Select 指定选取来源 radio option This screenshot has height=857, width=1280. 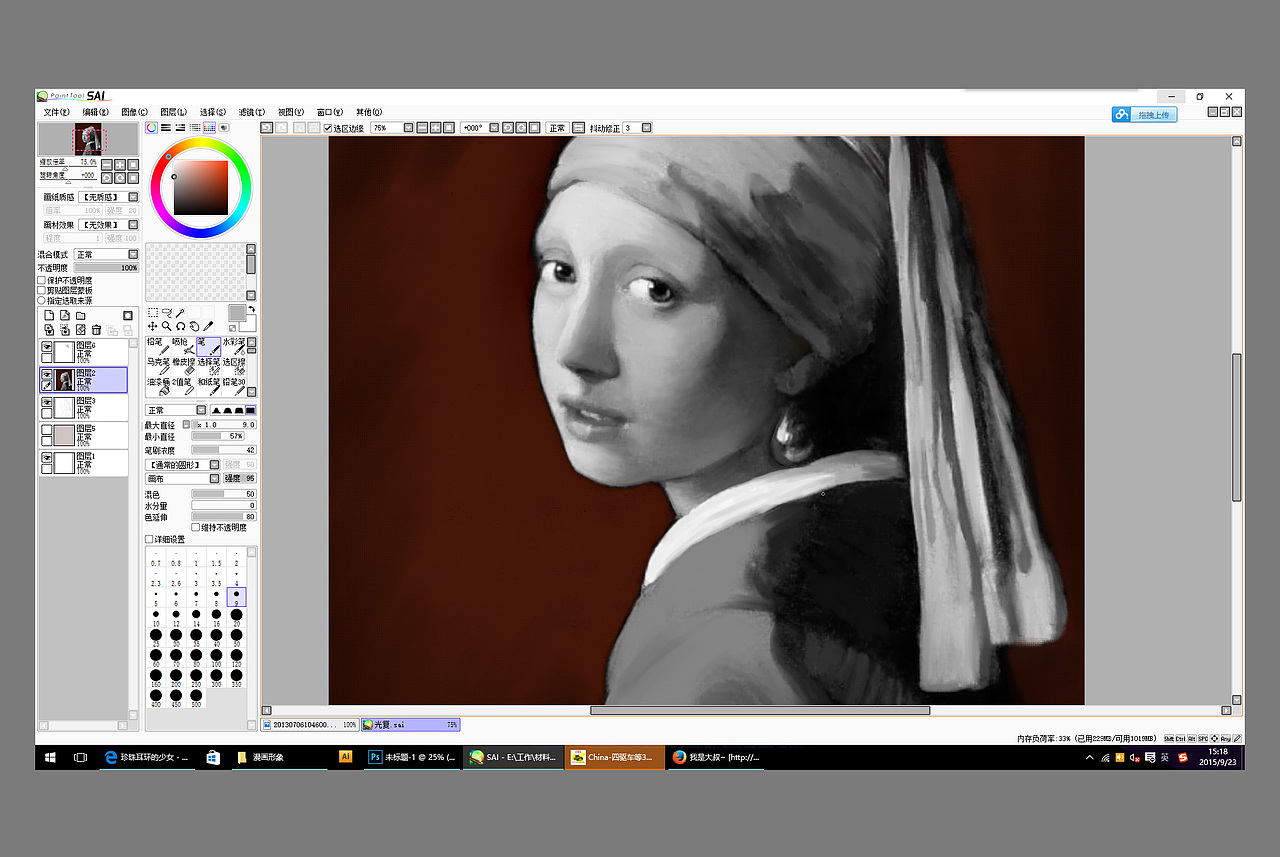tap(42, 300)
